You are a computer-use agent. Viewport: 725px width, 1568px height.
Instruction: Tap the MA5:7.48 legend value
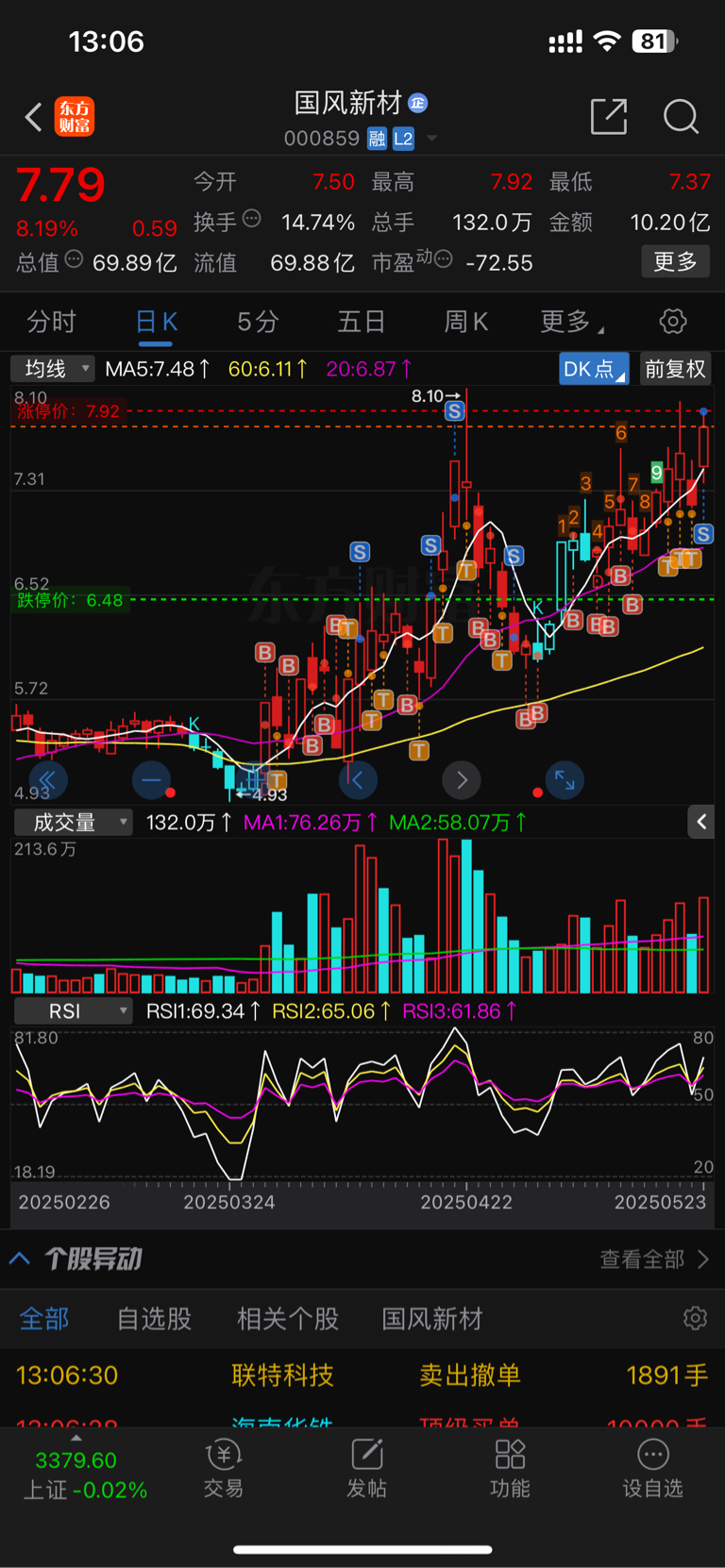[x=157, y=369]
